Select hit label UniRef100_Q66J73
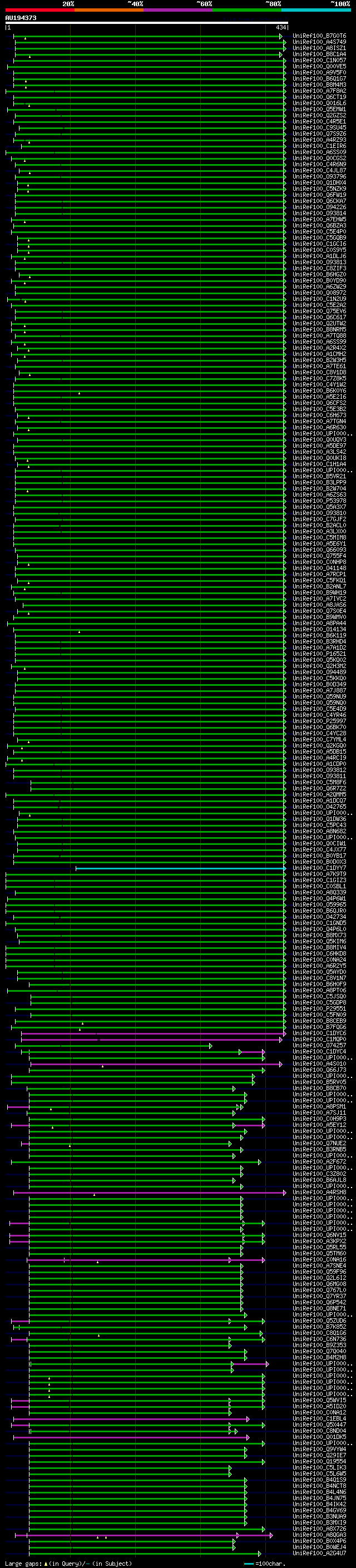The image size is (356, 1568). (319, 1070)
